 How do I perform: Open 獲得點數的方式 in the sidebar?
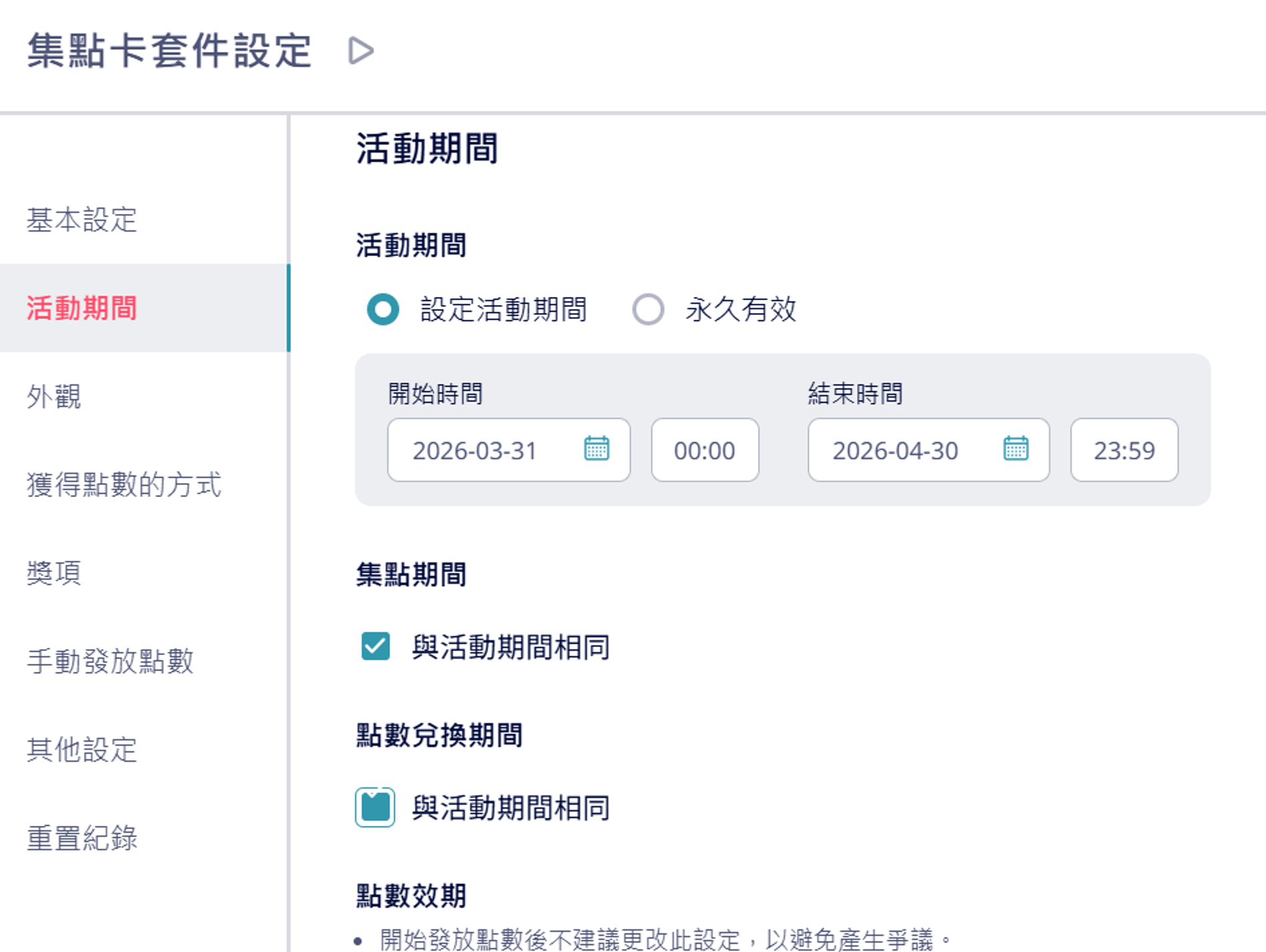pos(124,484)
